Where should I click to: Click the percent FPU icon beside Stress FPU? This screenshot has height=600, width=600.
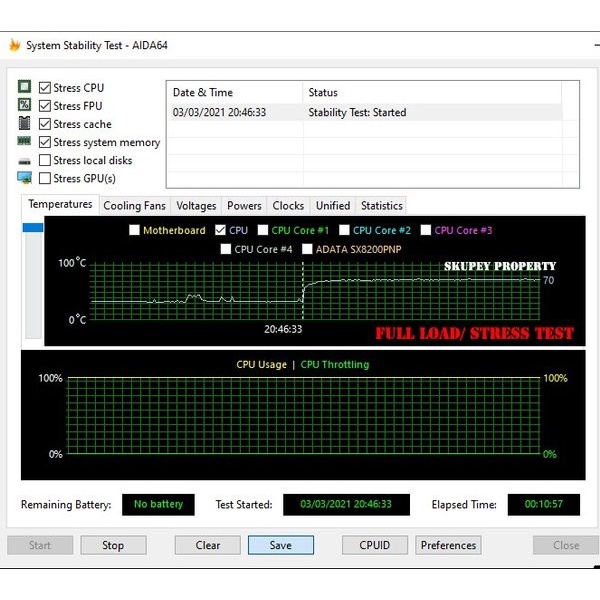coord(24,106)
